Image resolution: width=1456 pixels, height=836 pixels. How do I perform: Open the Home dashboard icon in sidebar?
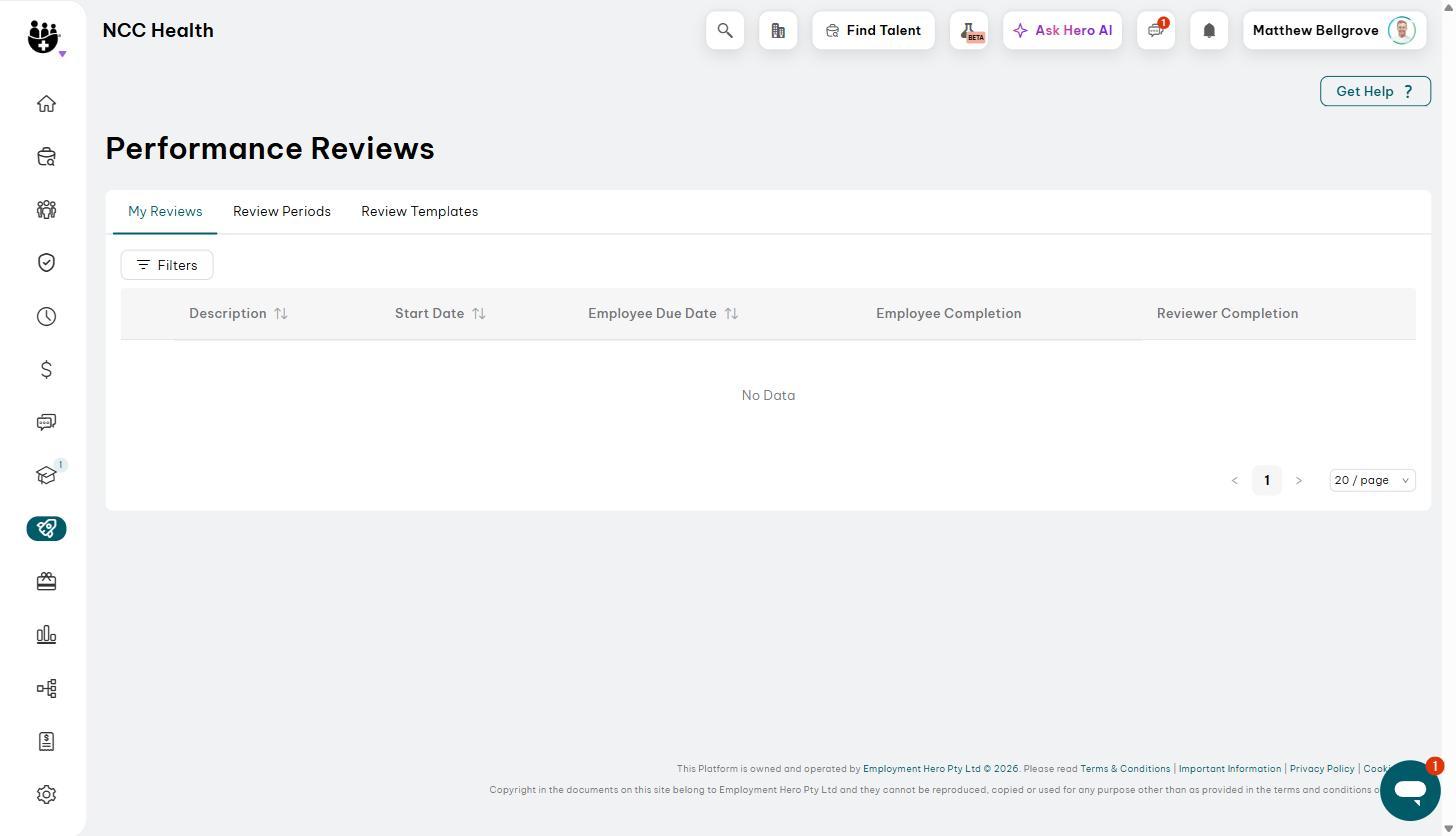[x=46, y=104]
